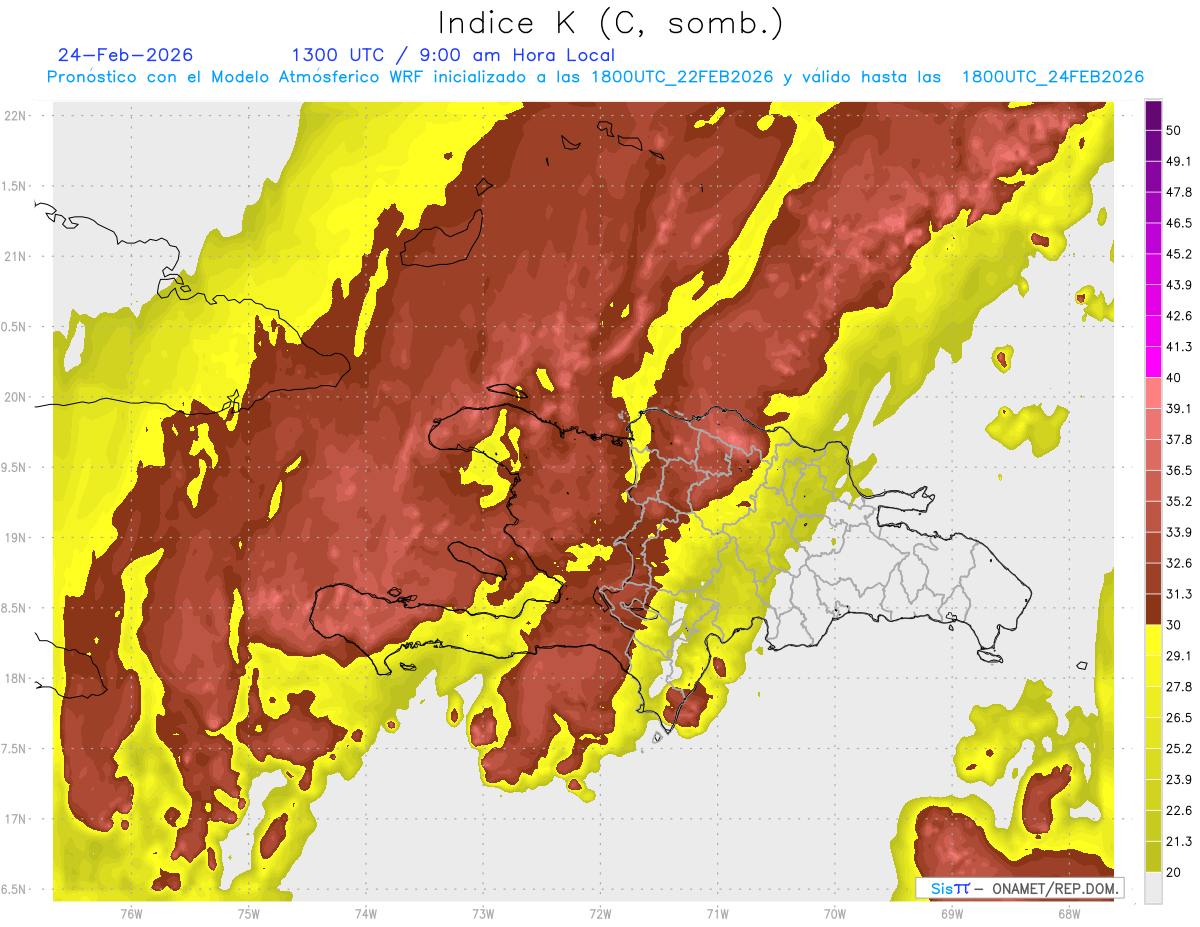This screenshot has height=927, width=1200.
Task: Click the colorbar label '32.6'
Action: click(x=1178, y=563)
